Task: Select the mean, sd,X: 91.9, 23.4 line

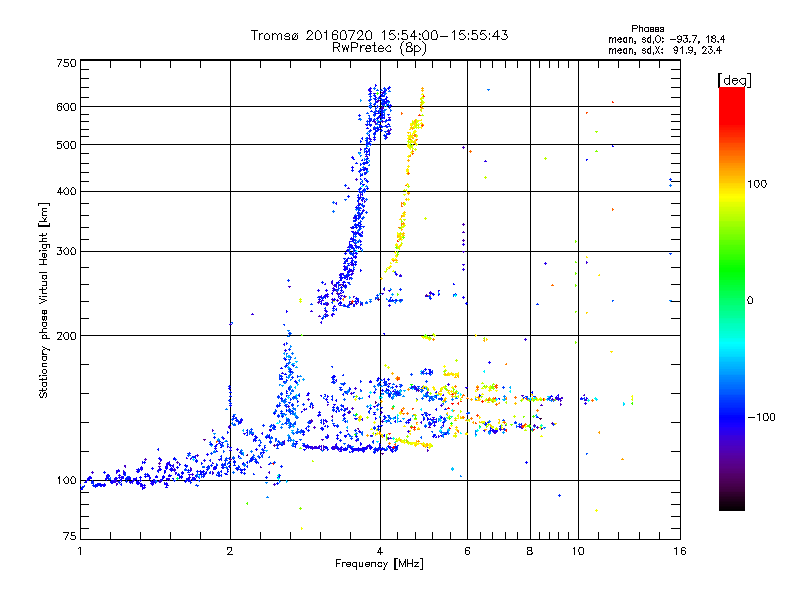Action: (x=665, y=50)
